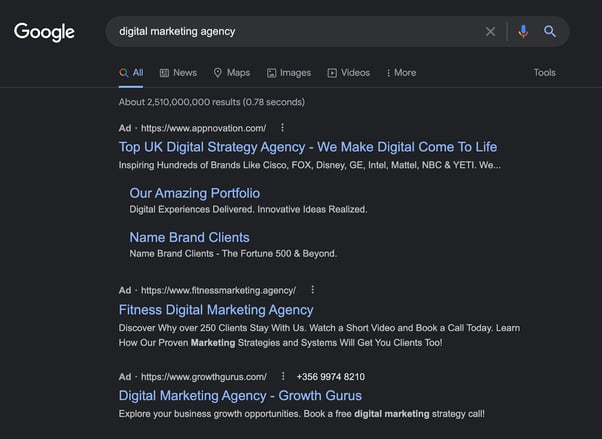Click the phone number +356 9974 8210

331,377
